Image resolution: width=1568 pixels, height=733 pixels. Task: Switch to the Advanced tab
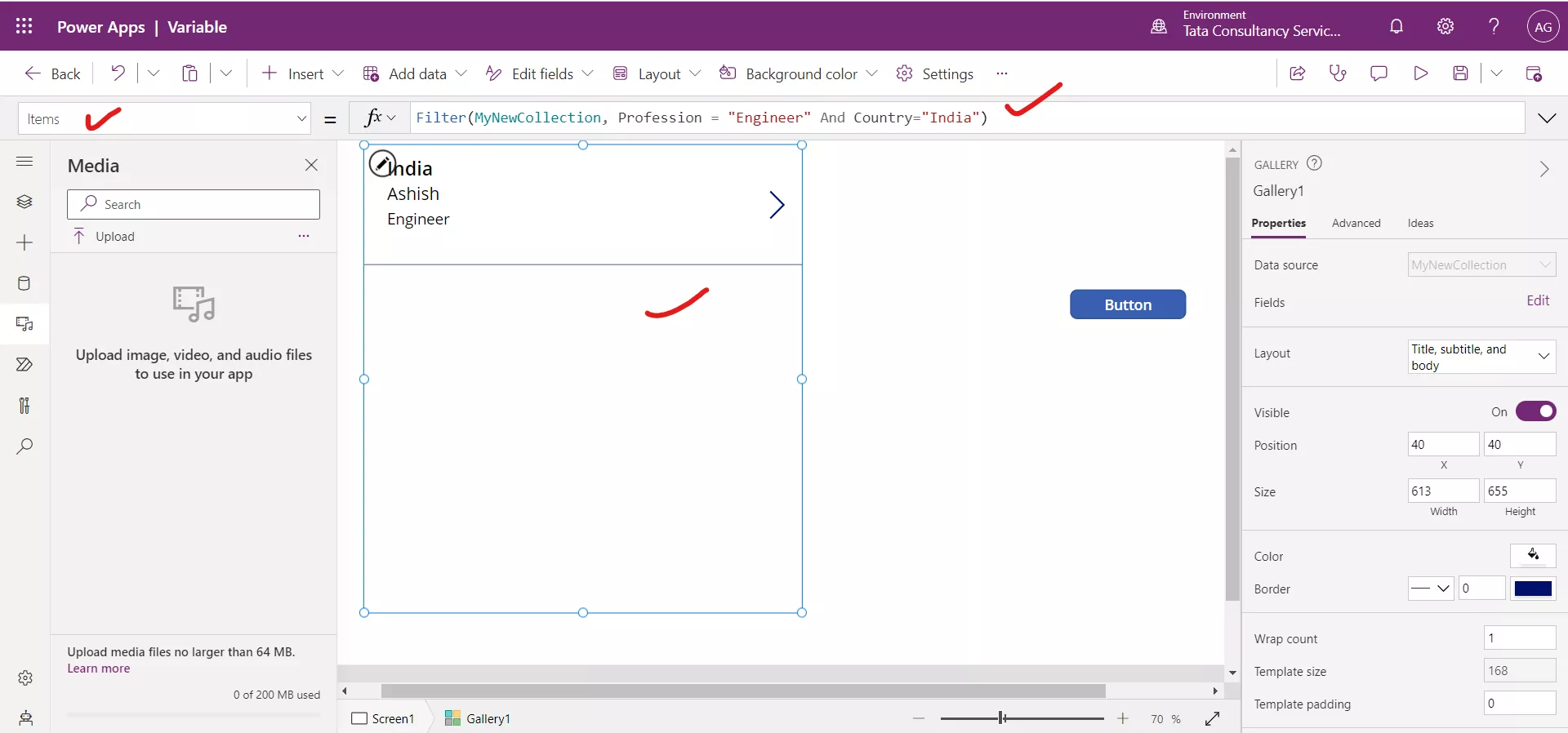[x=1356, y=224]
